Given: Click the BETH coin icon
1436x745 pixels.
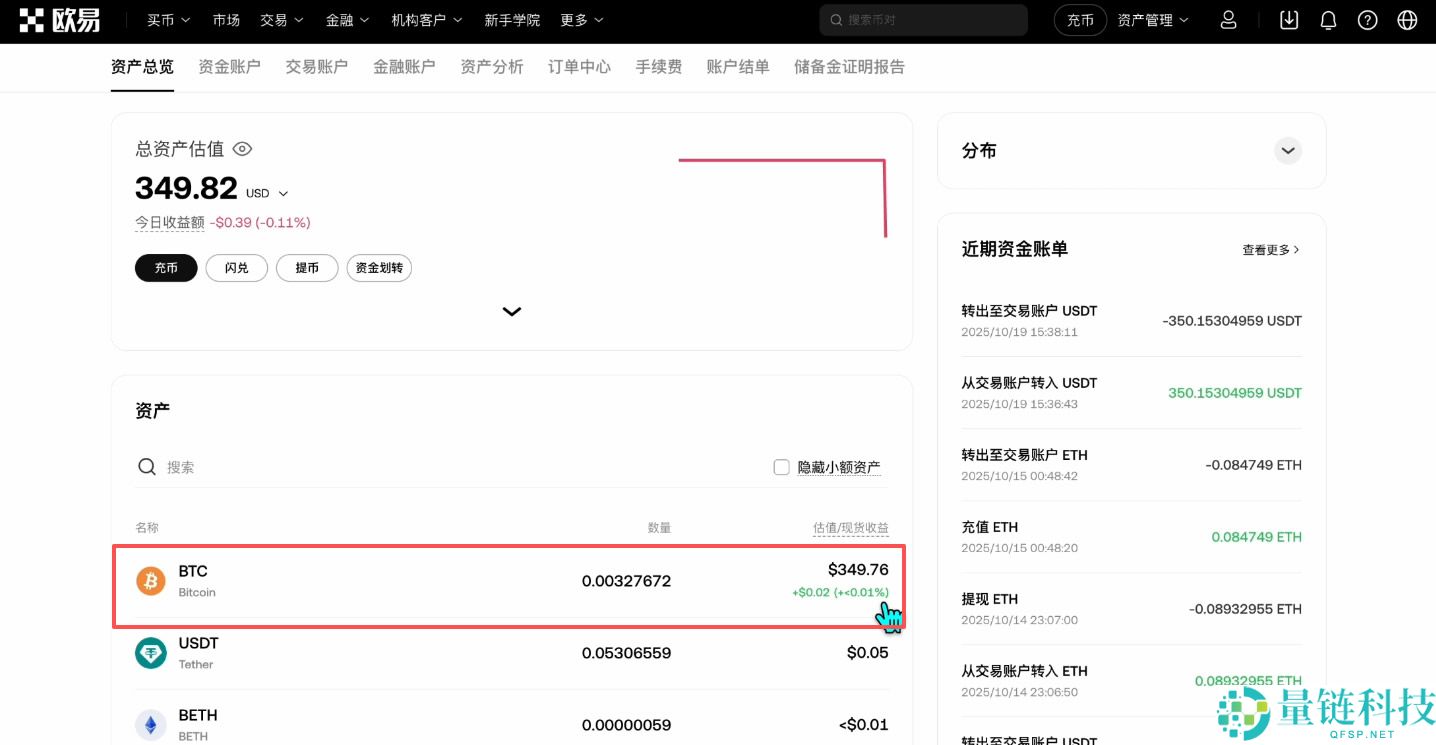Looking at the screenshot, I should pyautogui.click(x=150, y=724).
